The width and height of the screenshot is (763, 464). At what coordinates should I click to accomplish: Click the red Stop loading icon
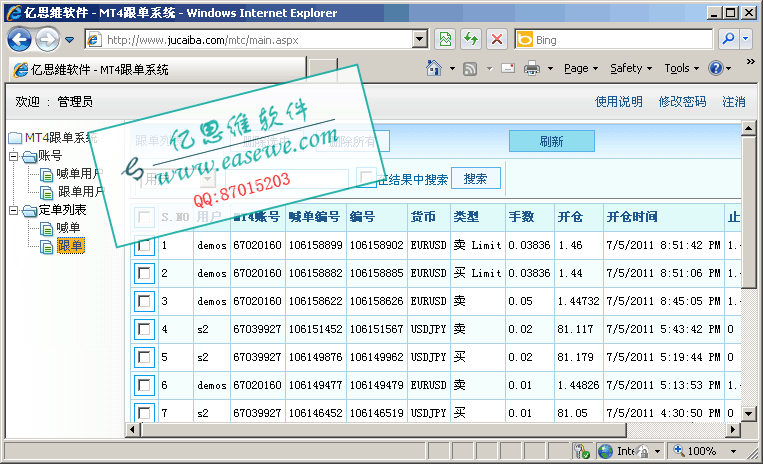pos(496,39)
